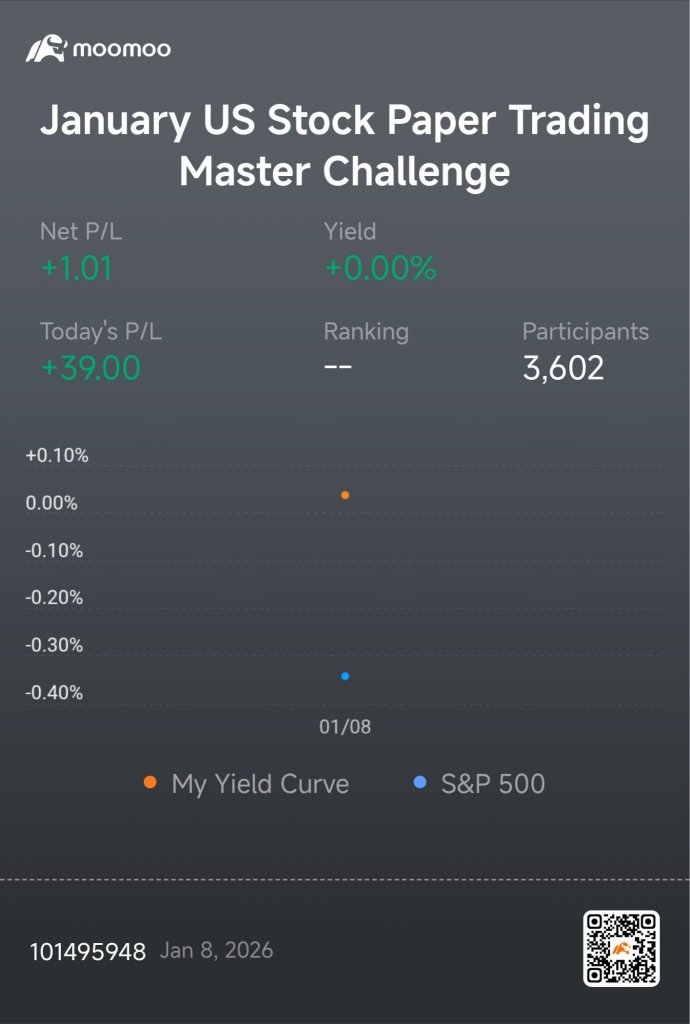Viewport: 690px width, 1024px height.
Task: Select the orange yield data point on chart
Action: click(x=345, y=495)
